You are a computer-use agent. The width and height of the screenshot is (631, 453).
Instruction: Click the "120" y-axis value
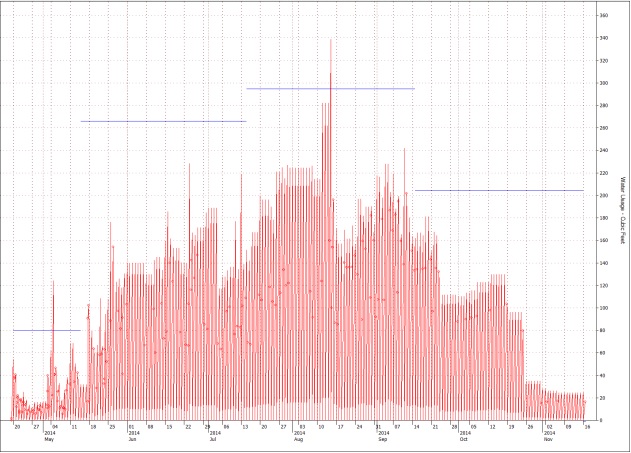604,286
